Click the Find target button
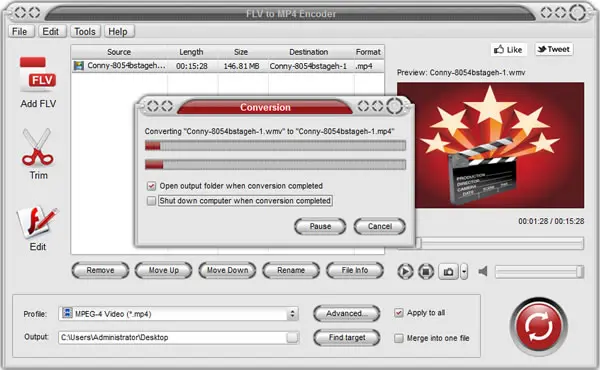 (x=347, y=337)
